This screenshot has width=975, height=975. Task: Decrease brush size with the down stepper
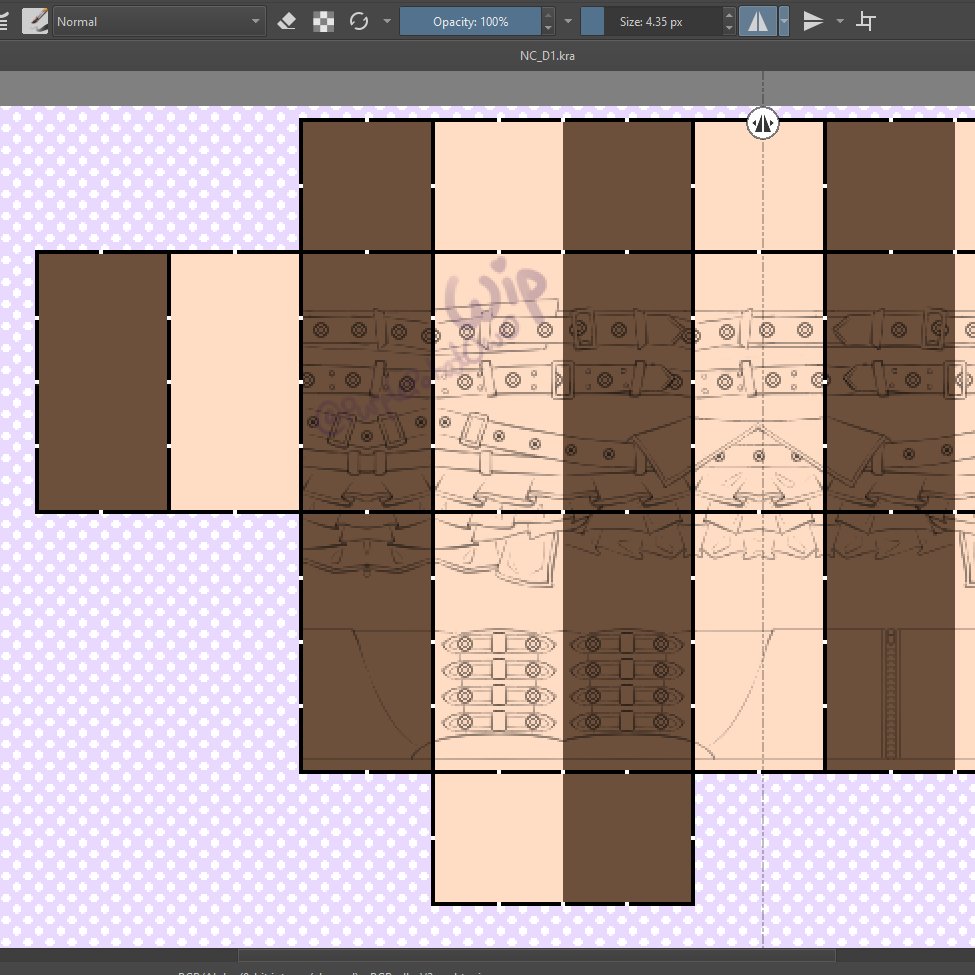(729, 29)
